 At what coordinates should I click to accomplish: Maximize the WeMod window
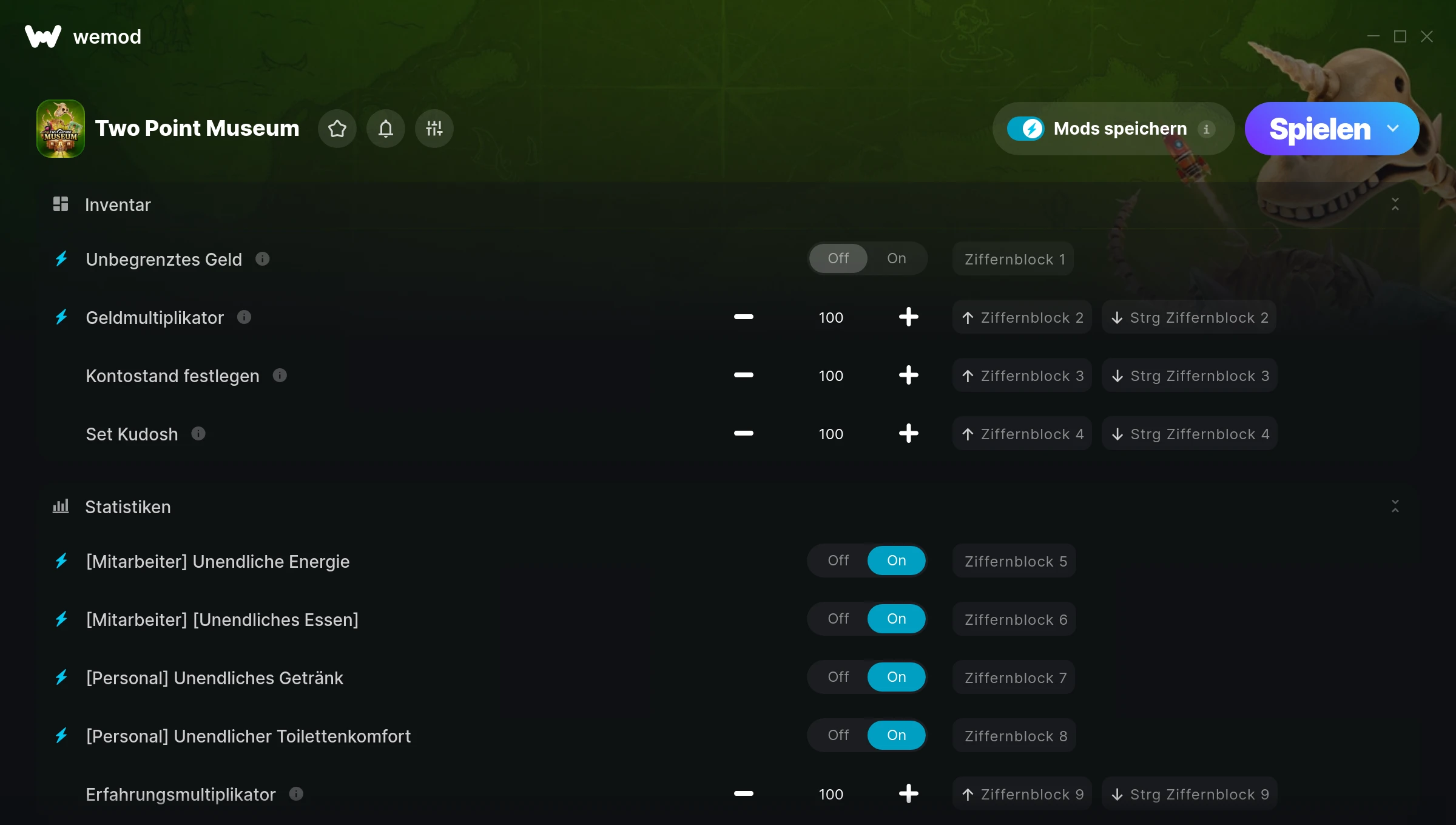point(1400,36)
